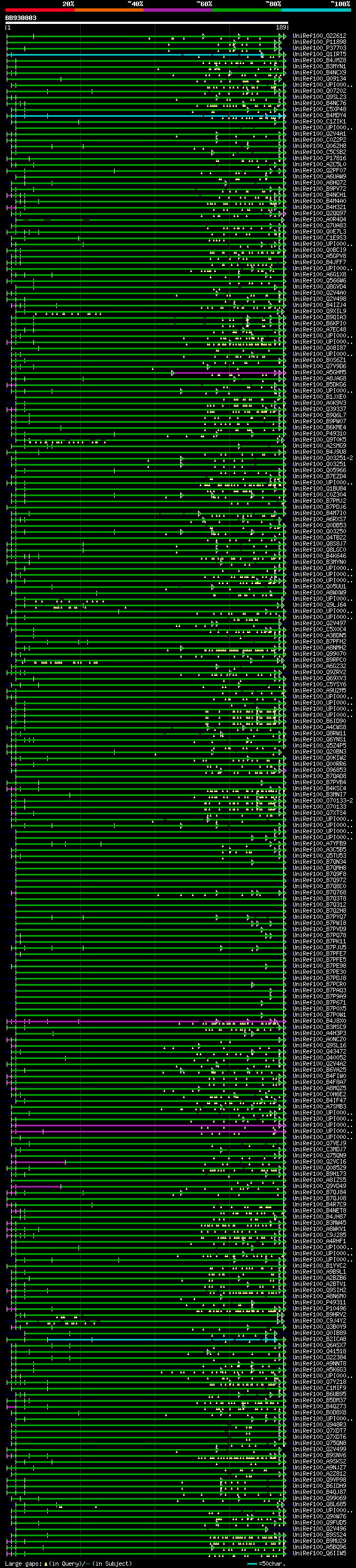Open hit UniRef100_P37703
This screenshot has width=356, height=1568.
pyautogui.click(x=319, y=48)
